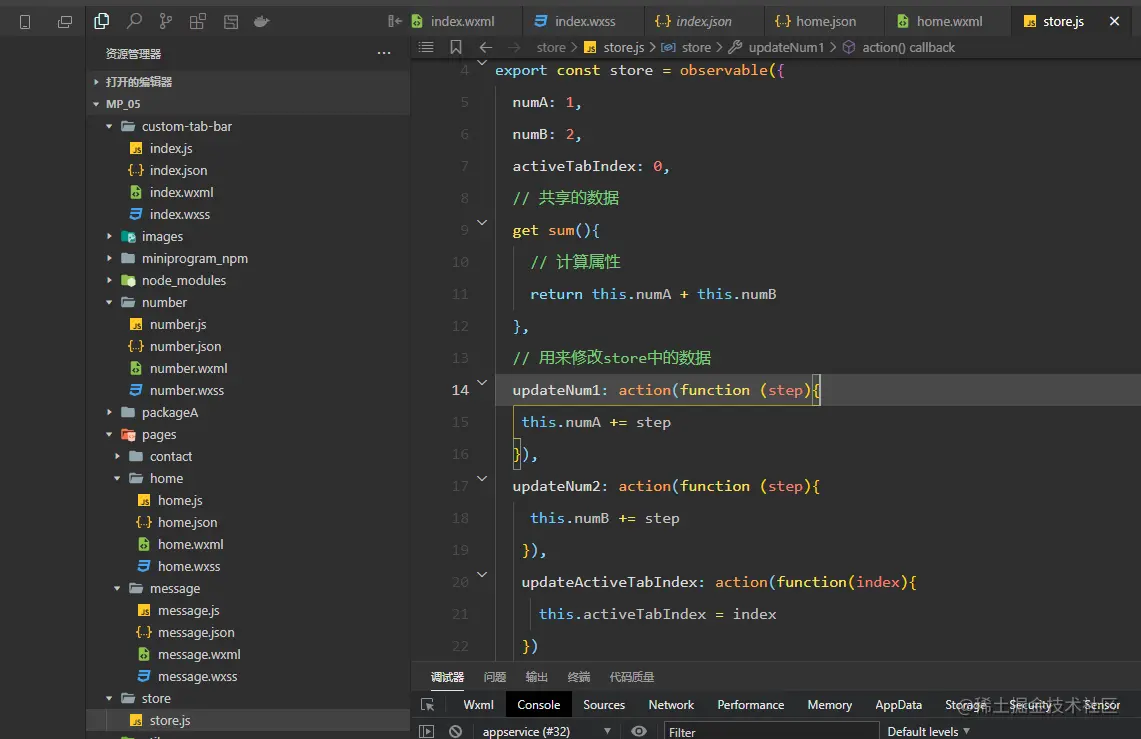Screen dimensions: 1141x739
Task: Toggle the bookmark icon in breadcrumb bar
Action: [x=456, y=47]
